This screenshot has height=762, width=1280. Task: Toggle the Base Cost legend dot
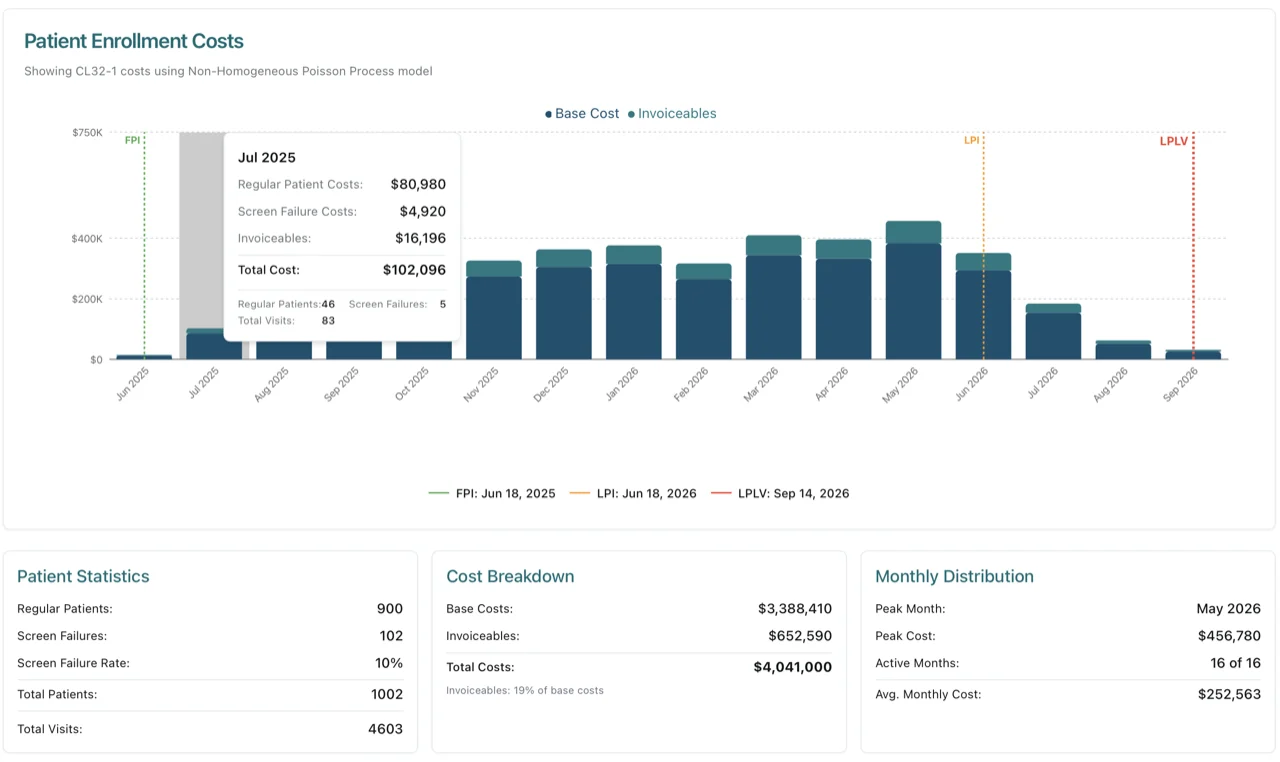(548, 113)
